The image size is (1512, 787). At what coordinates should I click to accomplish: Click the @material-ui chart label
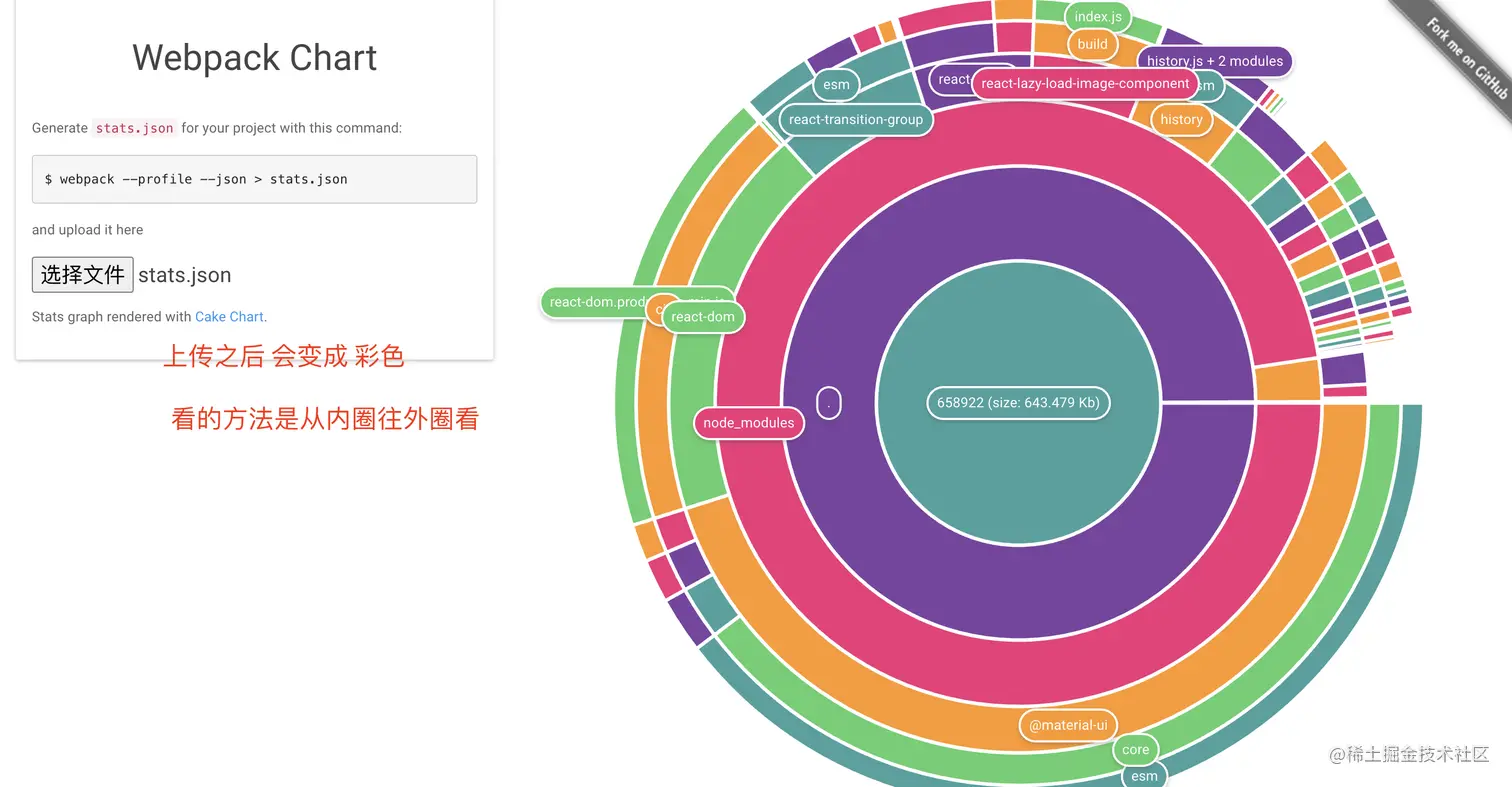[1068, 725]
